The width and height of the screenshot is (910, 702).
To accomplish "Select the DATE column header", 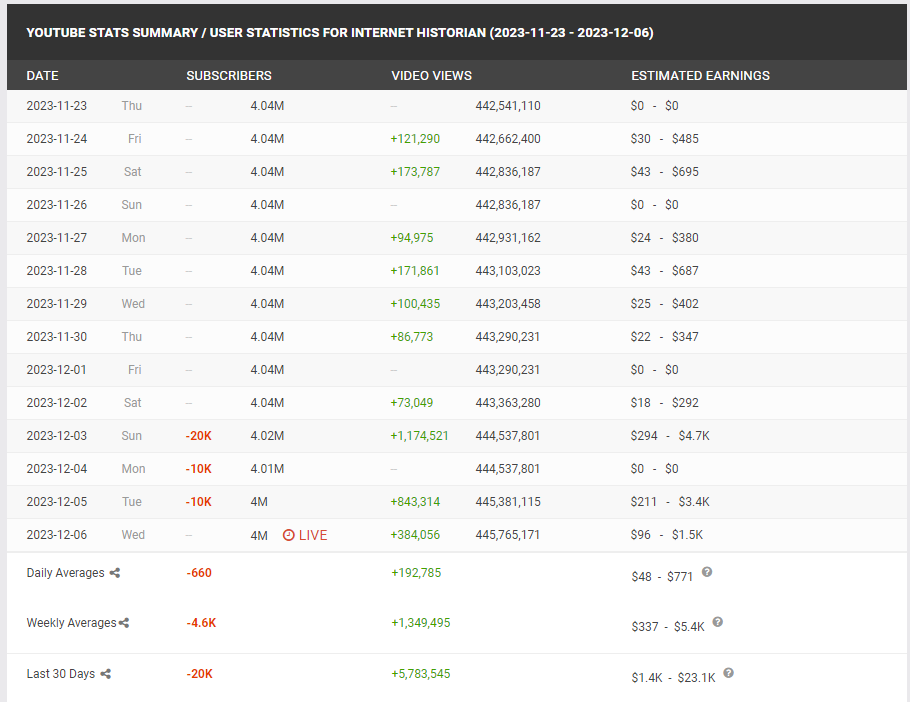I will click(x=42, y=75).
